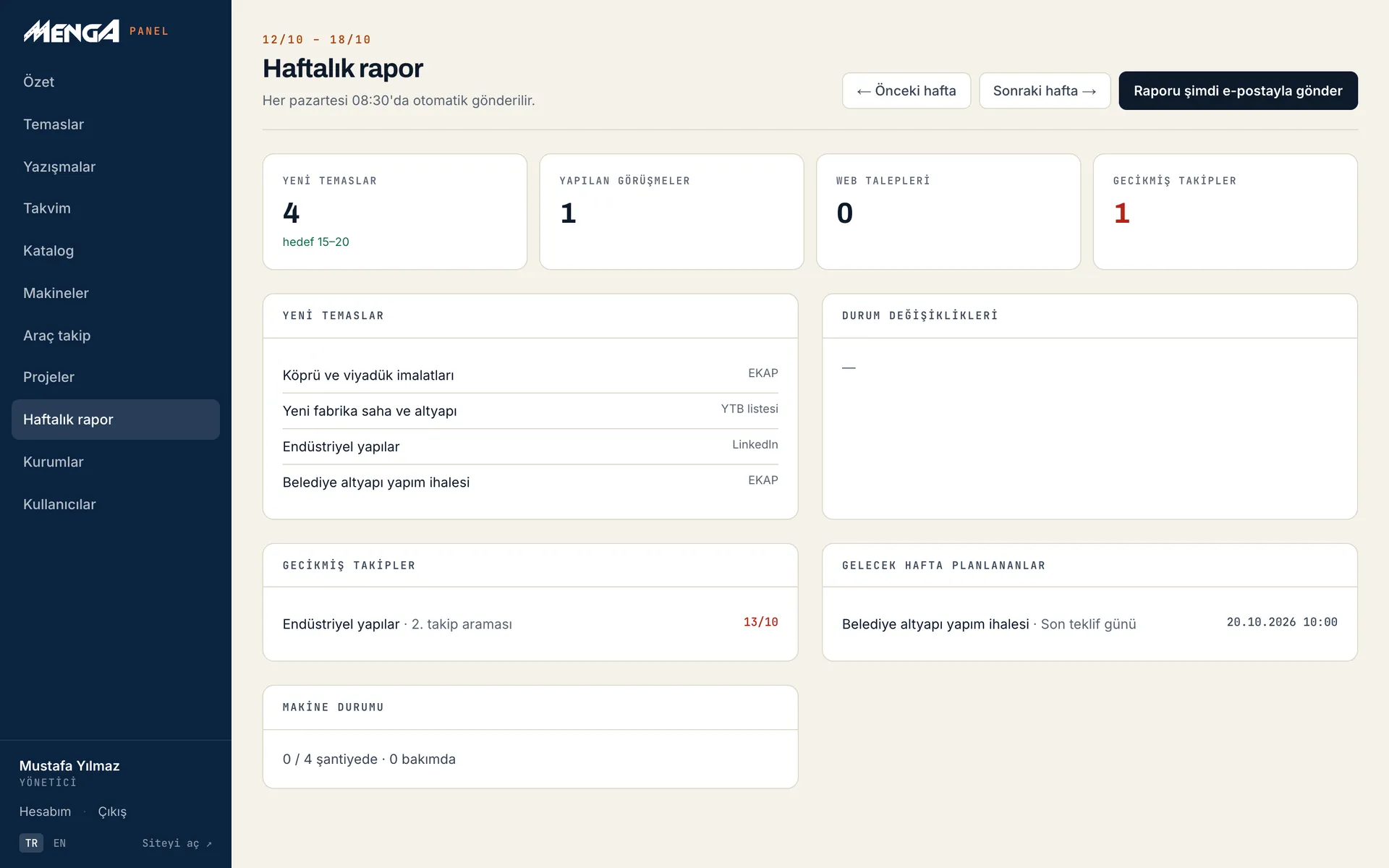
Task: Select the Web Talepleri summary card
Action: (x=948, y=211)
